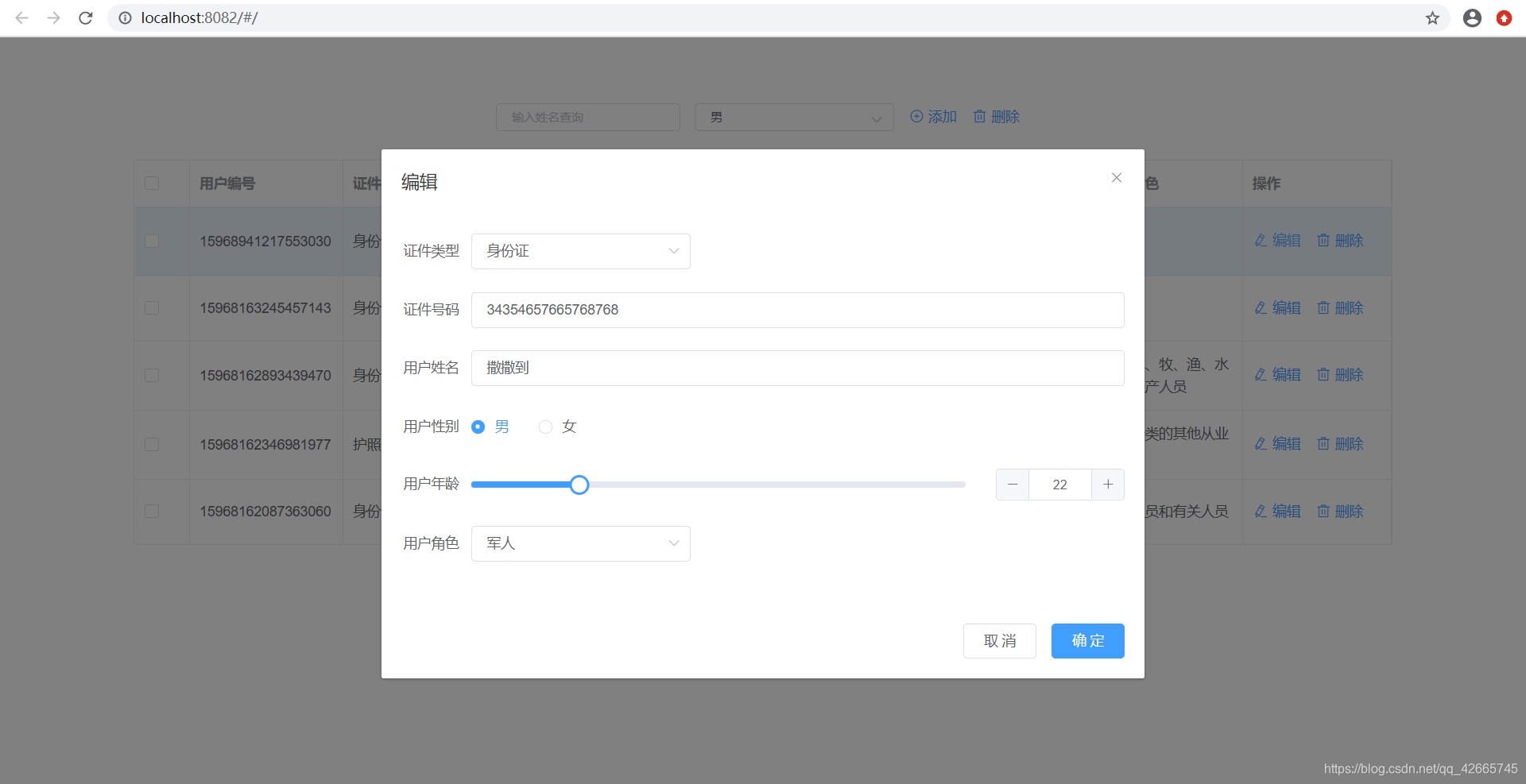Check the box for row 15968162087363060

[x=152, y=511]
